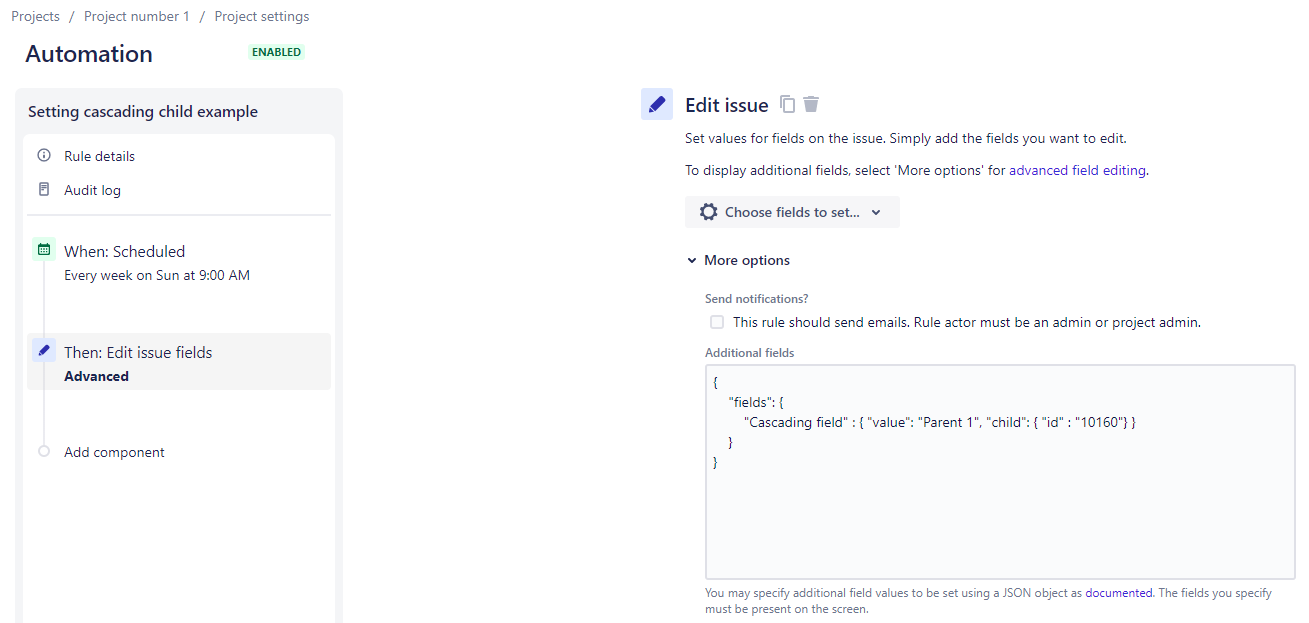Open the documented link below JSON box
The image size is (1309, 623).
[1119, 593]
